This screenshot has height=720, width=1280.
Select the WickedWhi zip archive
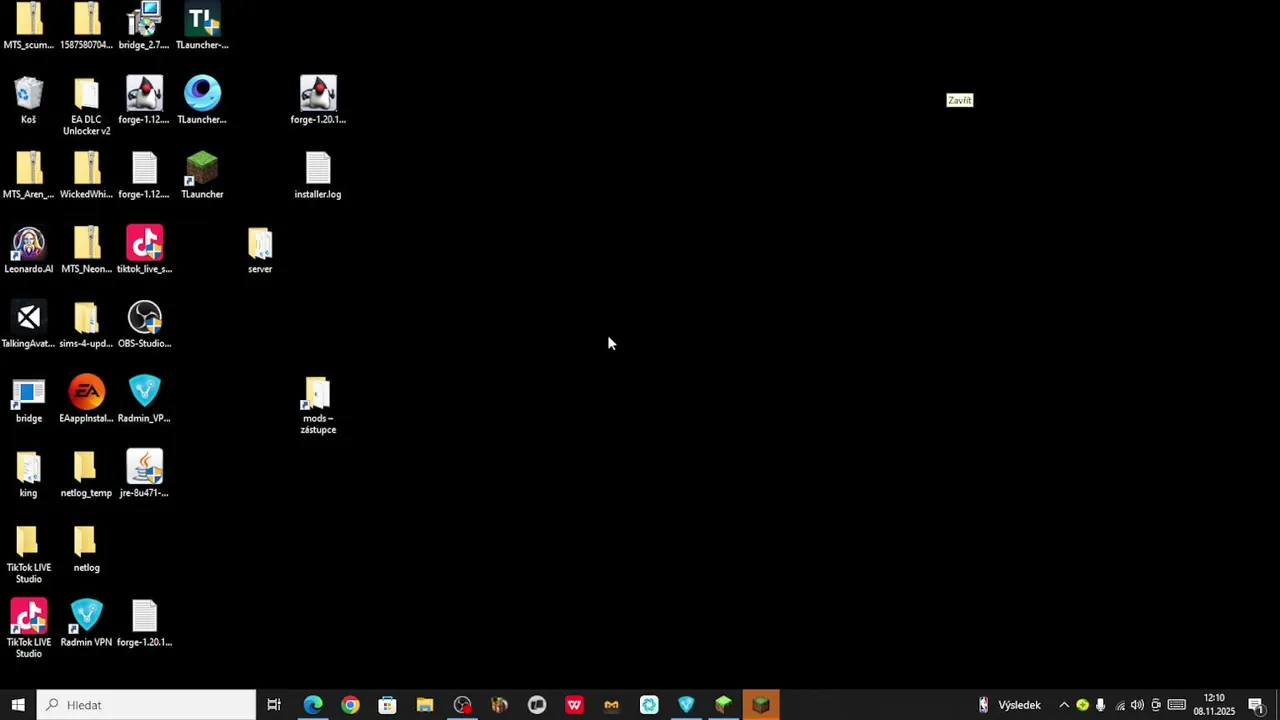click(86, 169)
